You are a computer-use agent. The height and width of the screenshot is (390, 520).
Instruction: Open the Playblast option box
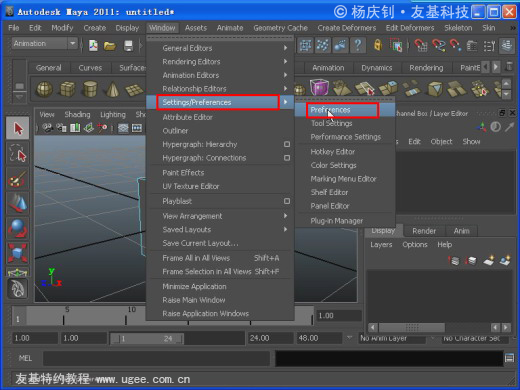point(287,201)
